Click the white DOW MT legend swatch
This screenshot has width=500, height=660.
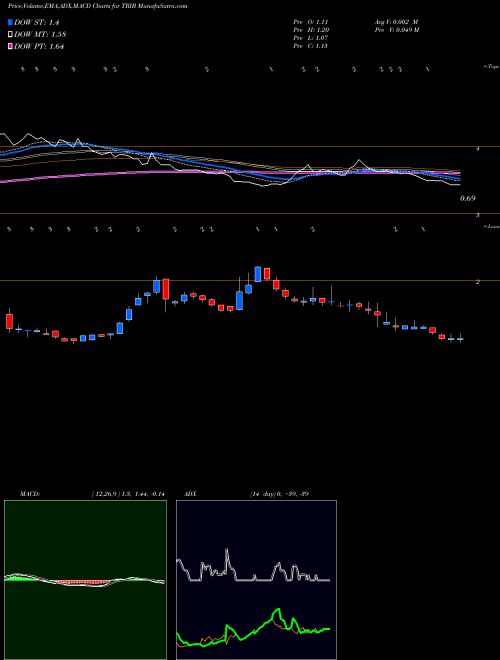click(10, 35)
